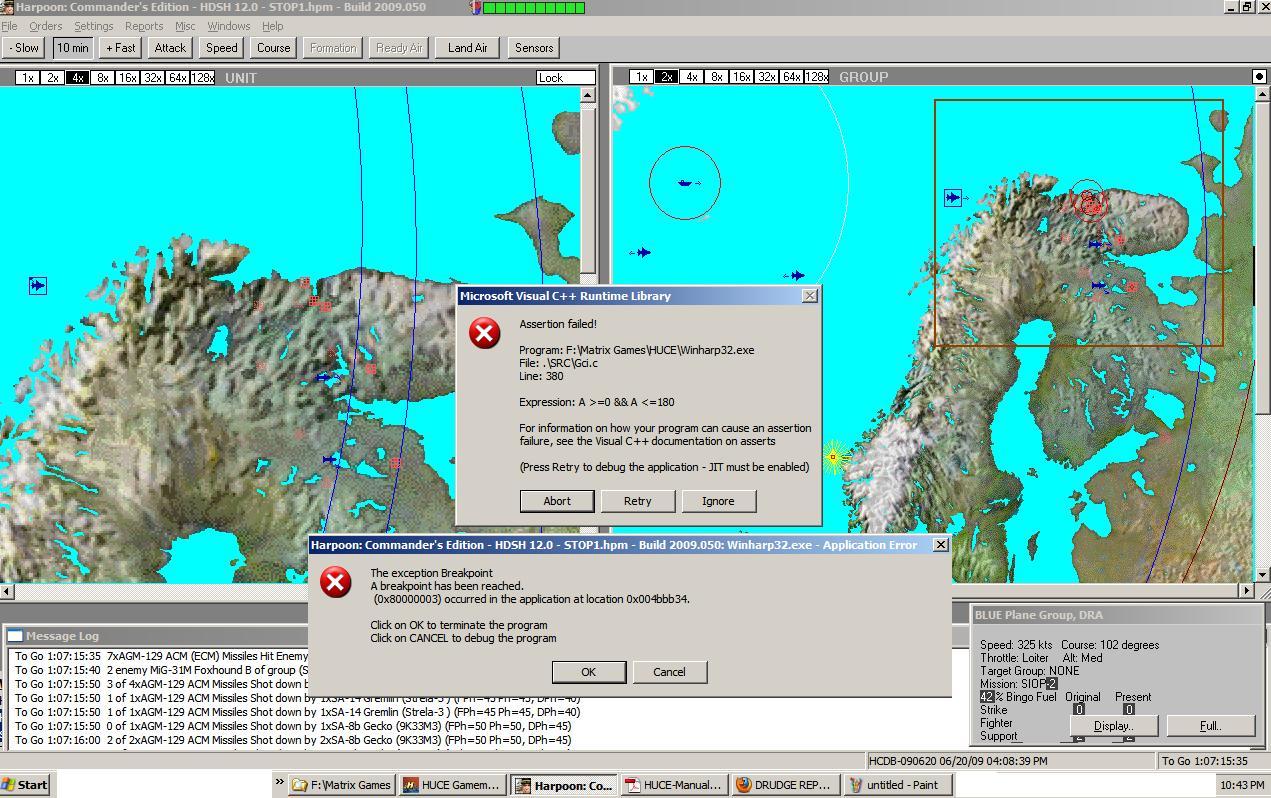Set Group map zoom to 64x
Image resolution: width=1271 pixels, height=798 pixels.
click(x=791, y=77)
